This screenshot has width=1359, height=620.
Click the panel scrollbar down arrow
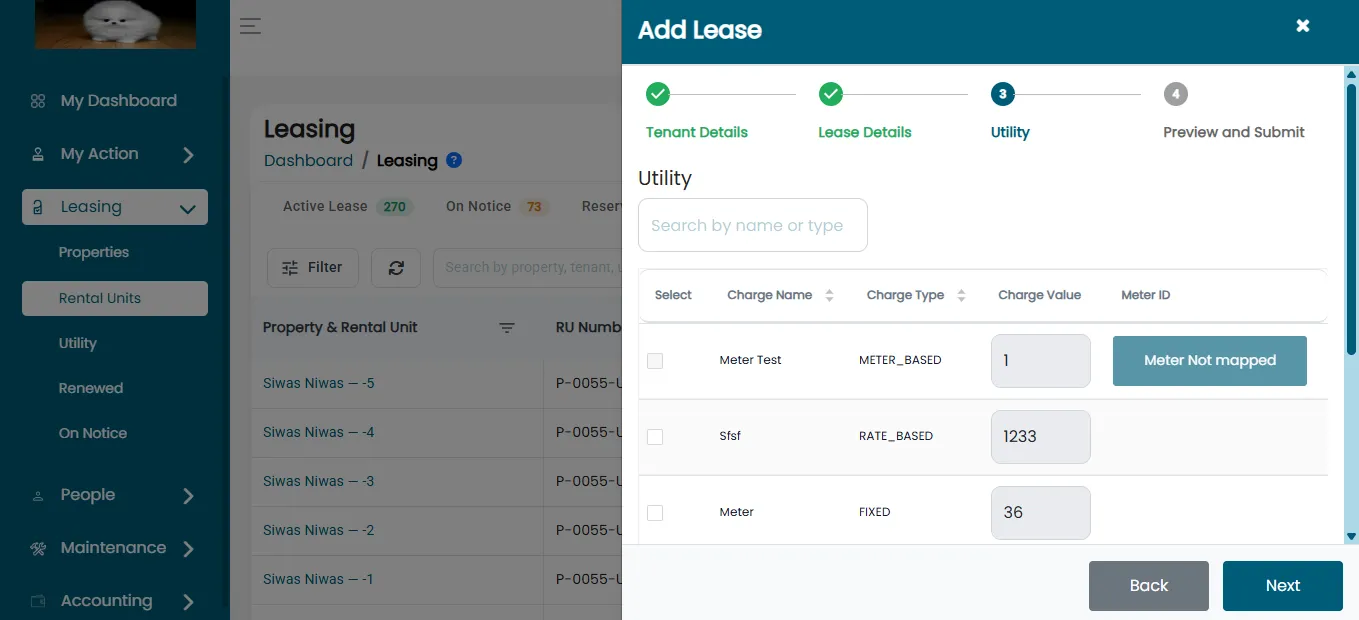tap(1352, 537)
